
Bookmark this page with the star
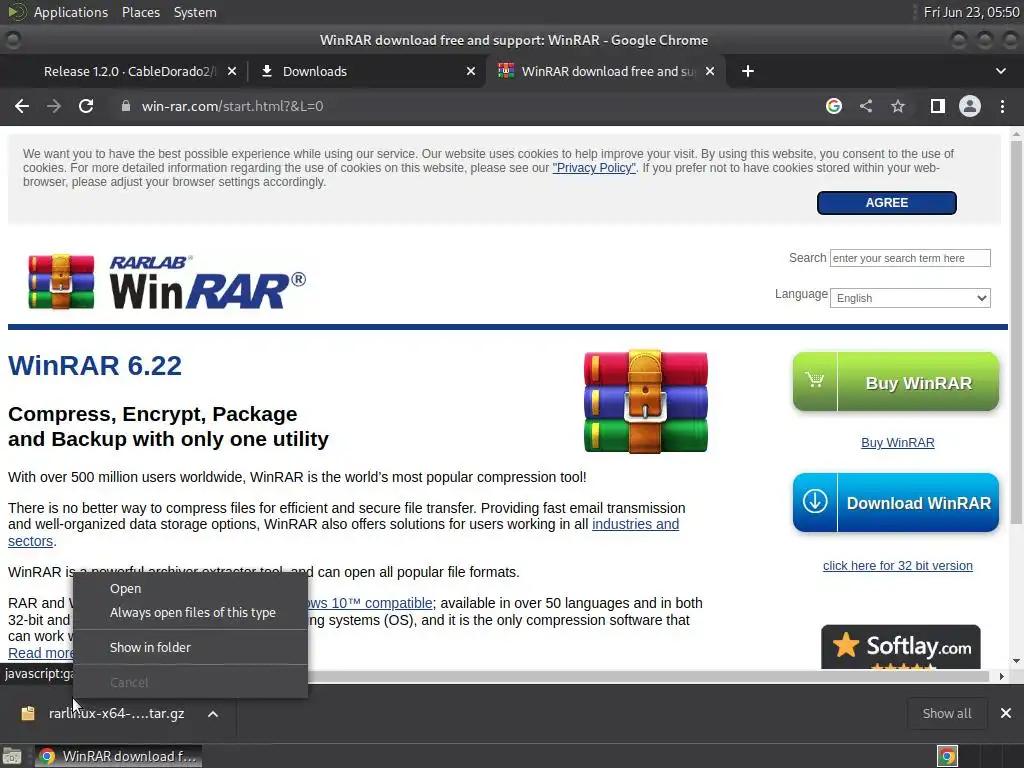click(898, 106)
